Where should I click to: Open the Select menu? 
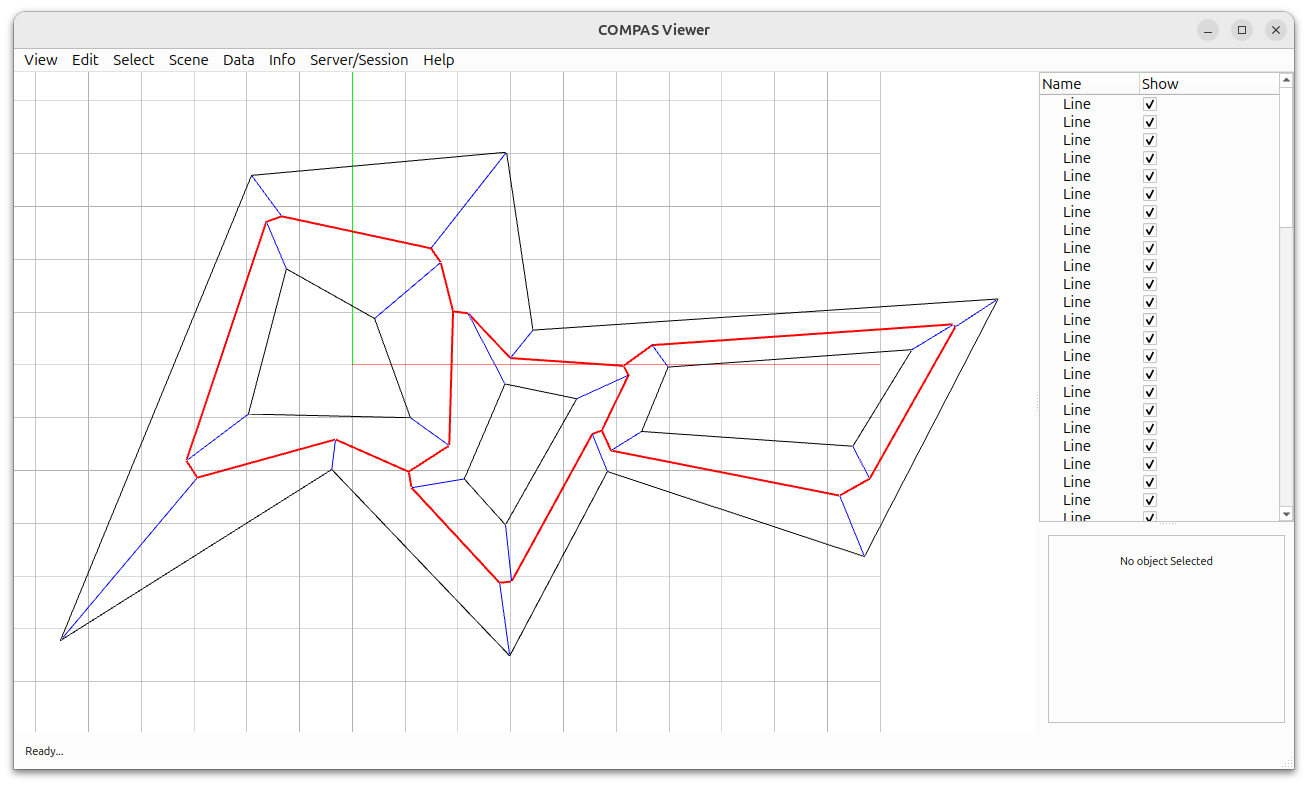(x=133, y=60)
